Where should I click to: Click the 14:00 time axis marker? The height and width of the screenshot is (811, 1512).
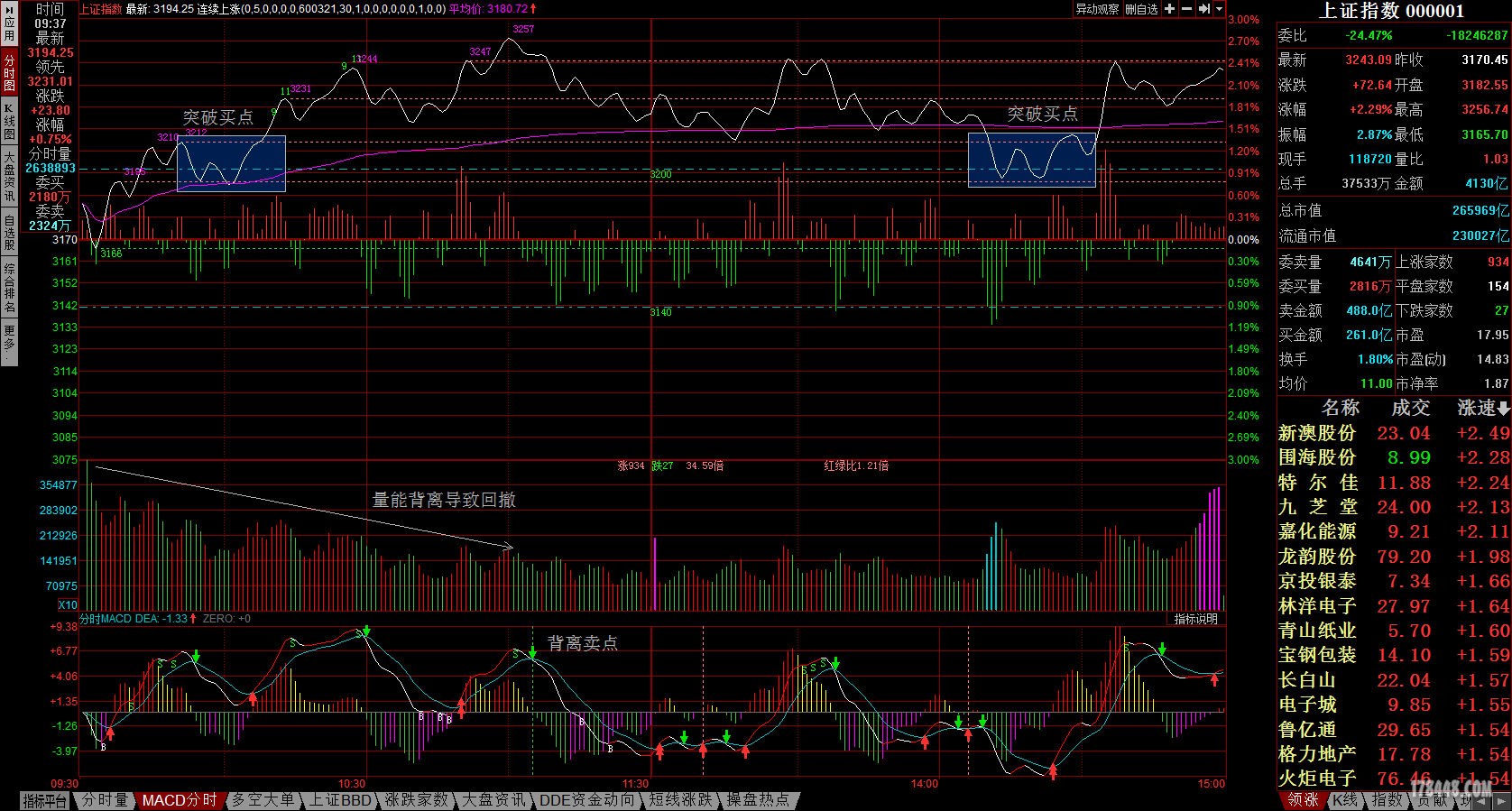coord(924,783)
